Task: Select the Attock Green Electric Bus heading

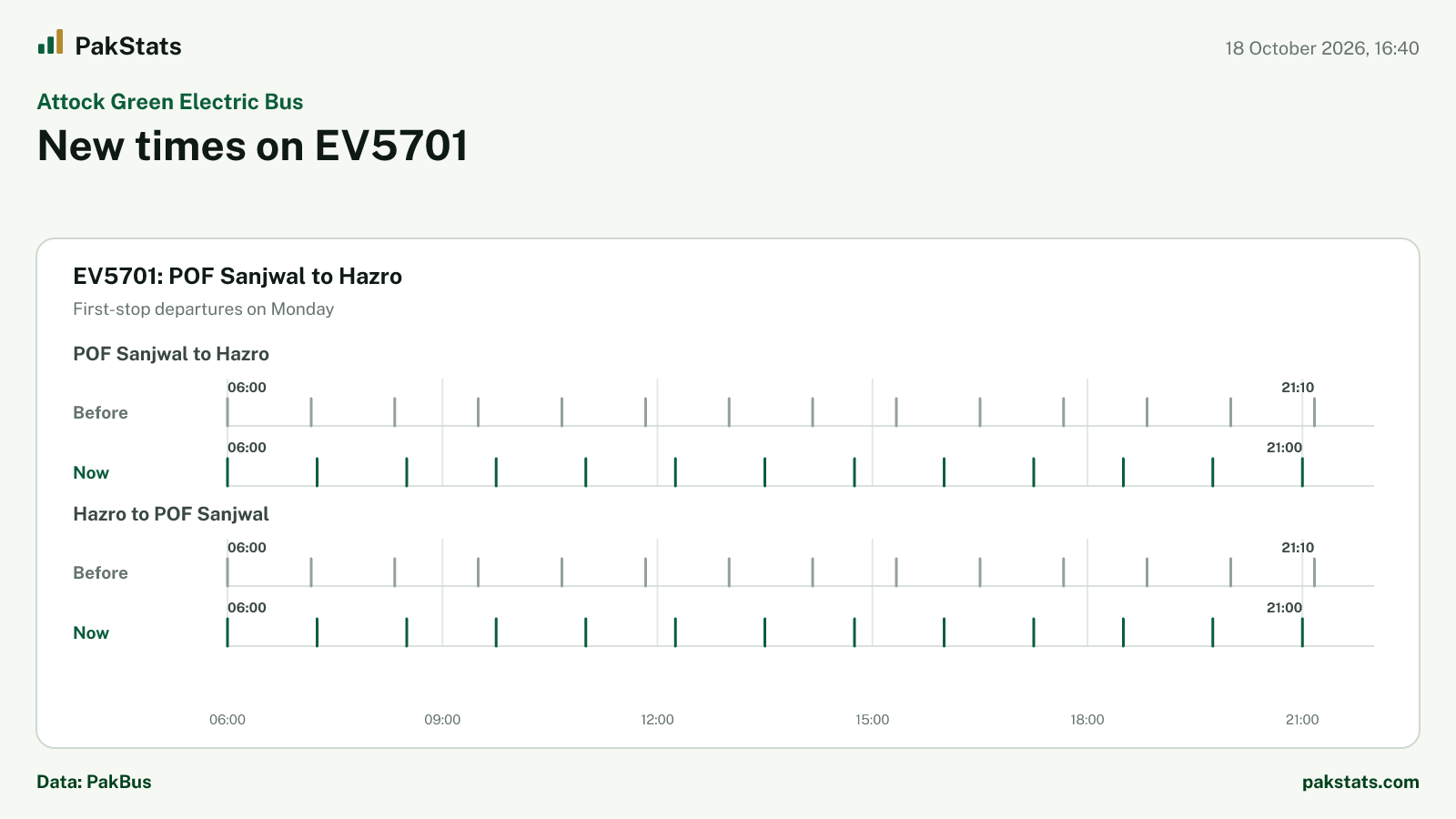Action: (170, 102)
